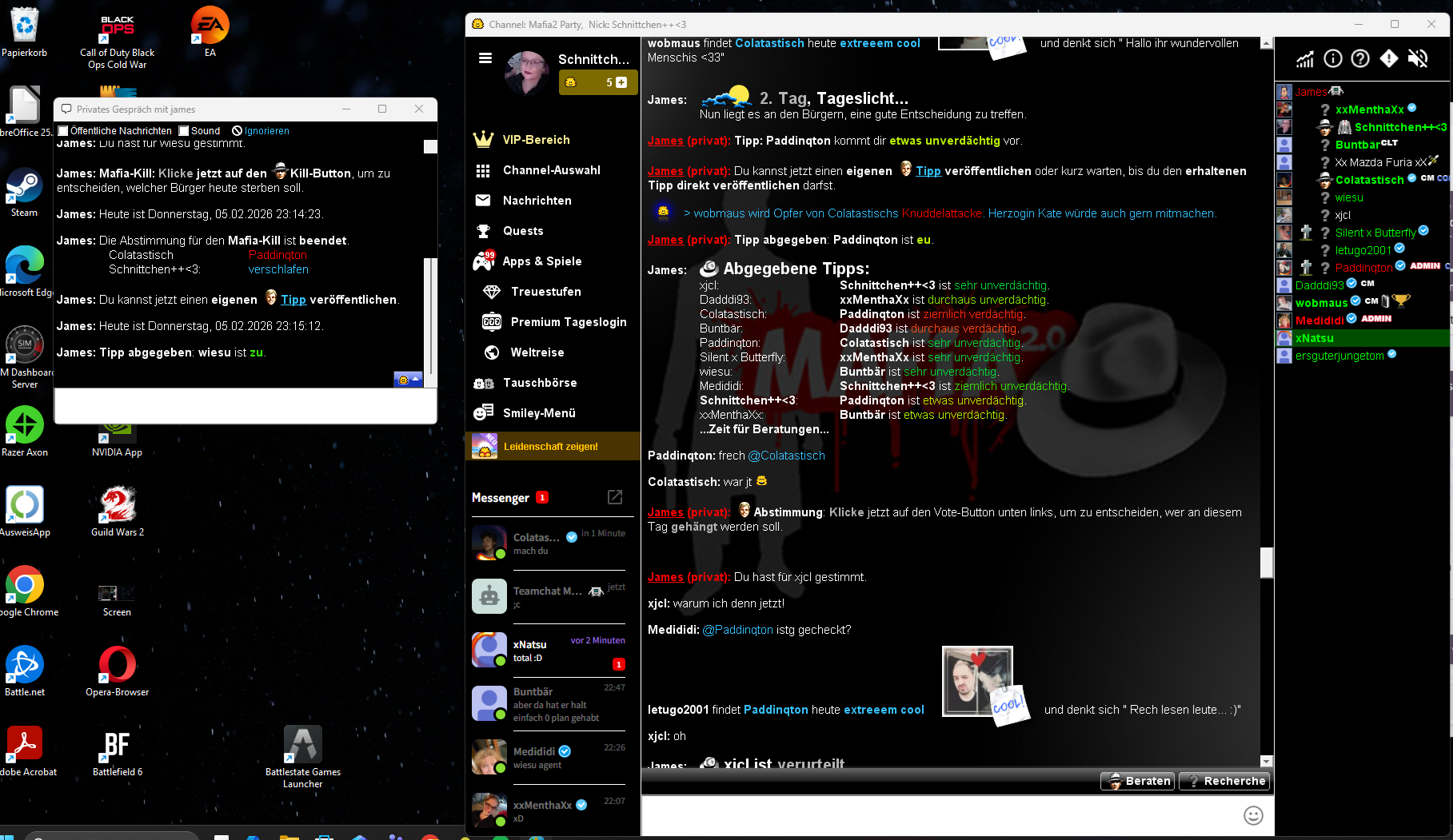The width and height of the screenshot is (1453, 840).
Task: Enable the Öffentliche Nachrichten checkbox
Action: (64, 131)
